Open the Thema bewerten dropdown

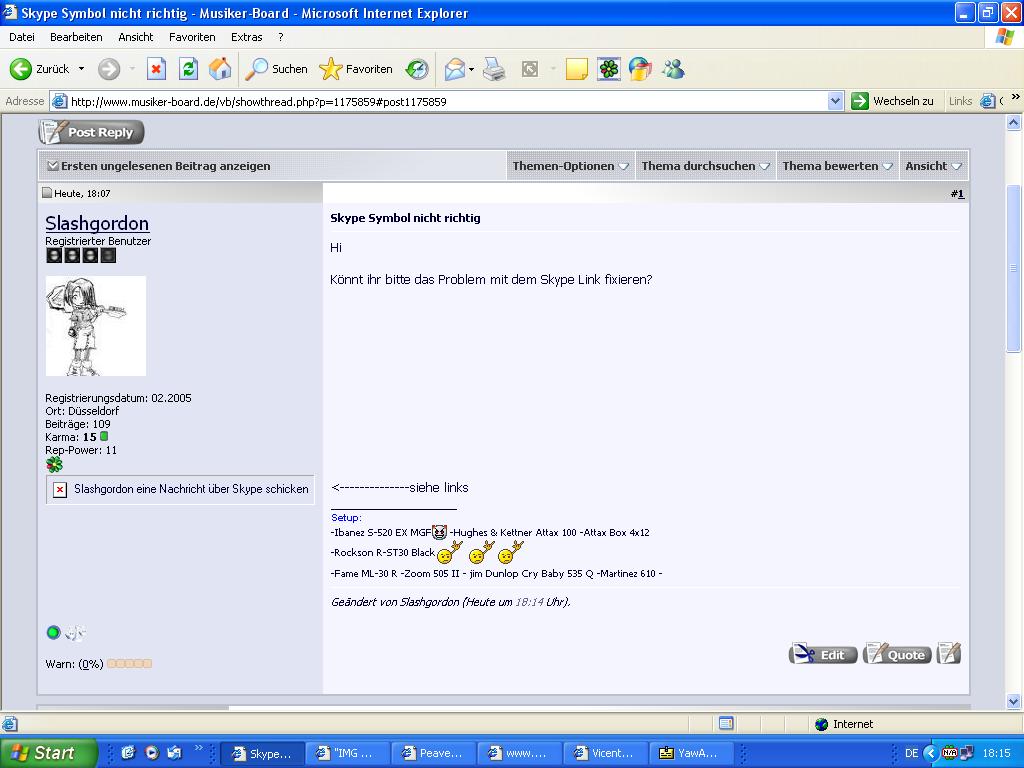(837, 166)
